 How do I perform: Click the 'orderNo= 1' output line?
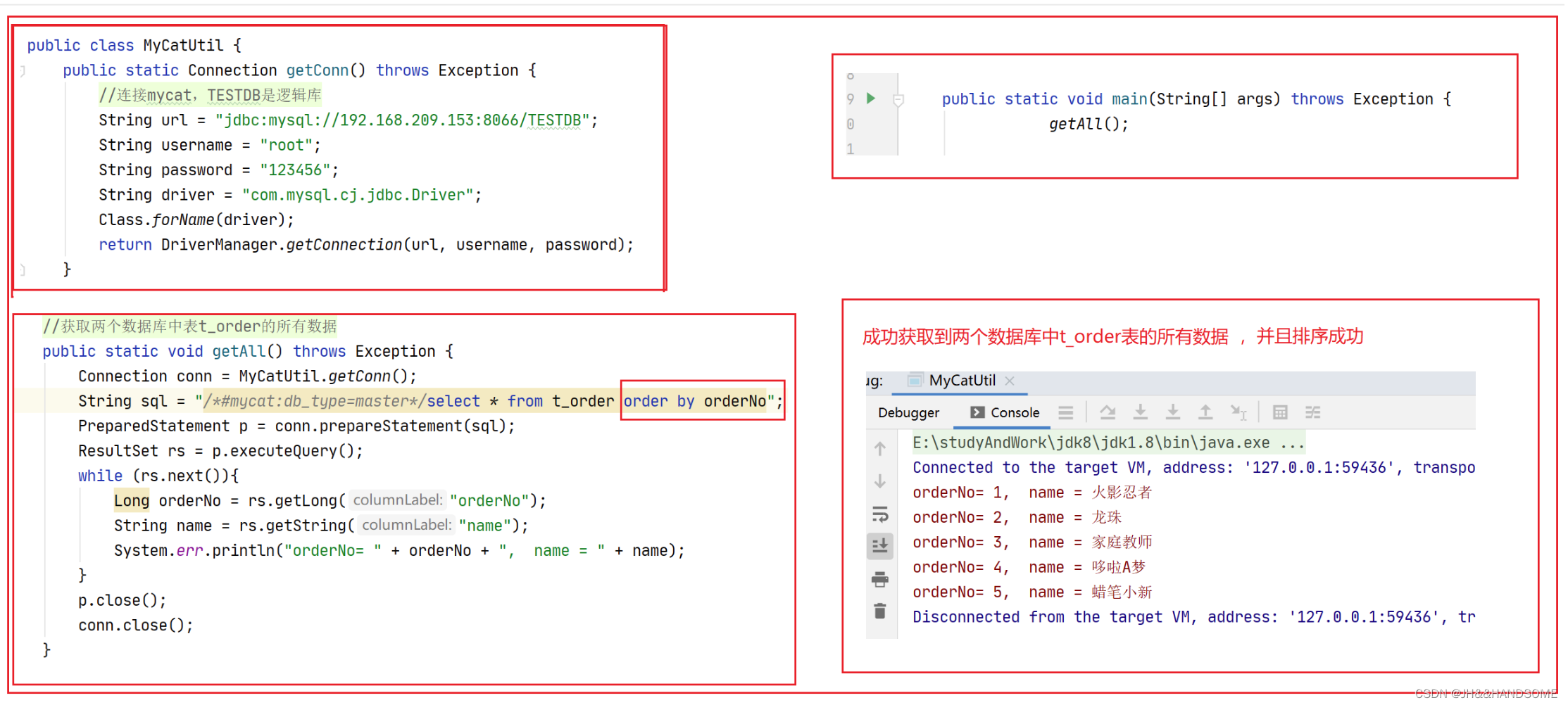1032,493
